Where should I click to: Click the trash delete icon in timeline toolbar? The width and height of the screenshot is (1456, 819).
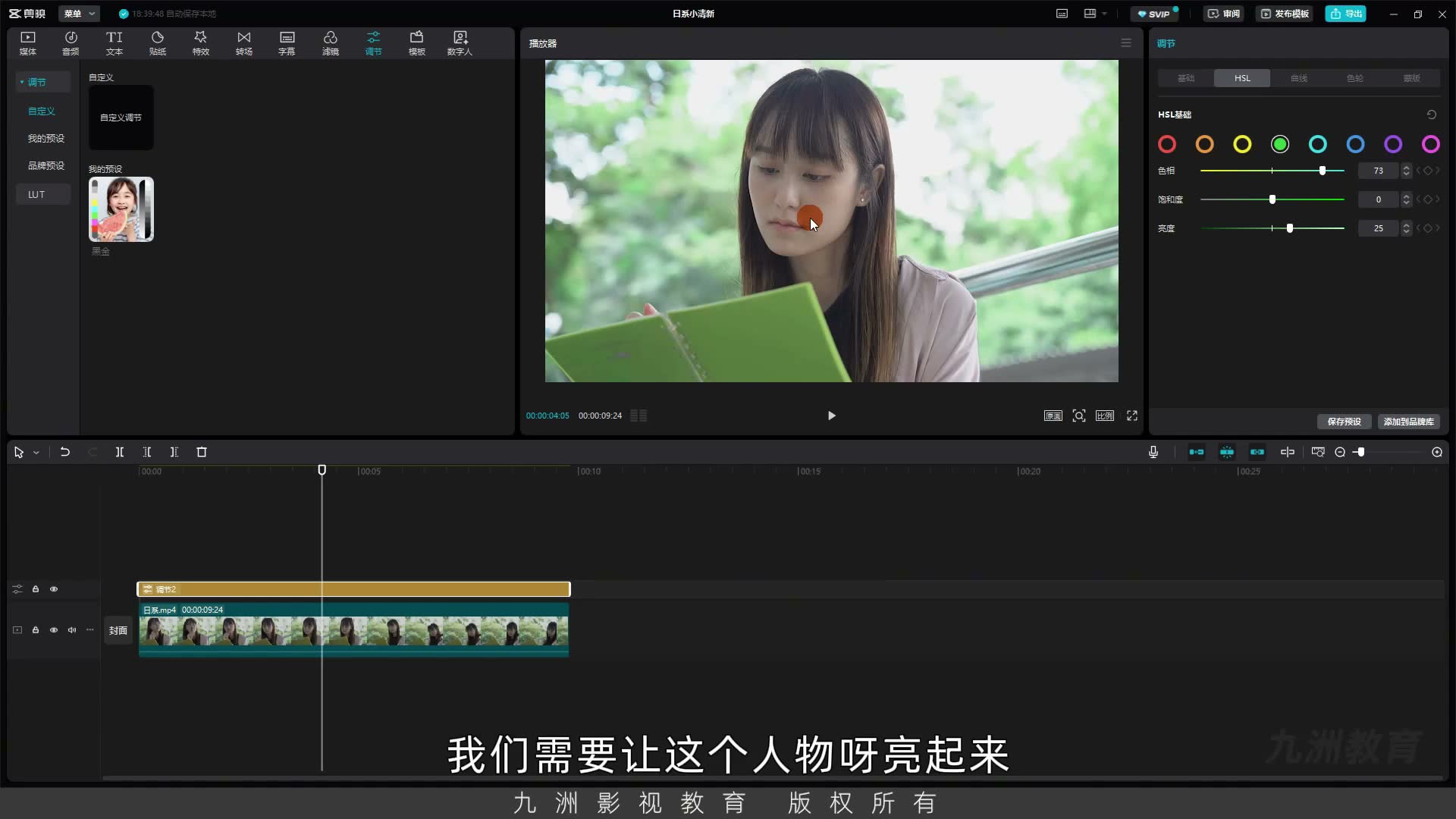pos(202,452)
